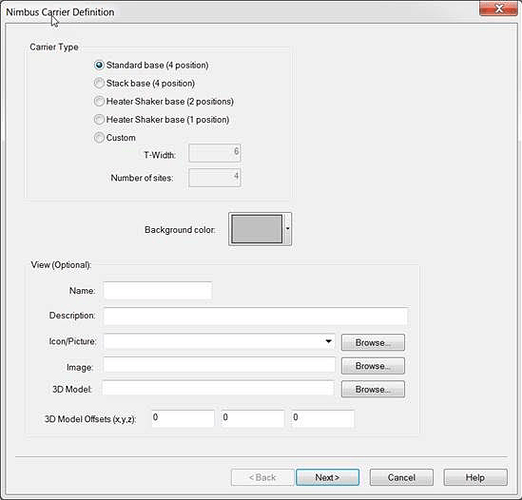
Task: Click the 3D Model y offset field
Action: coord(253,418)
